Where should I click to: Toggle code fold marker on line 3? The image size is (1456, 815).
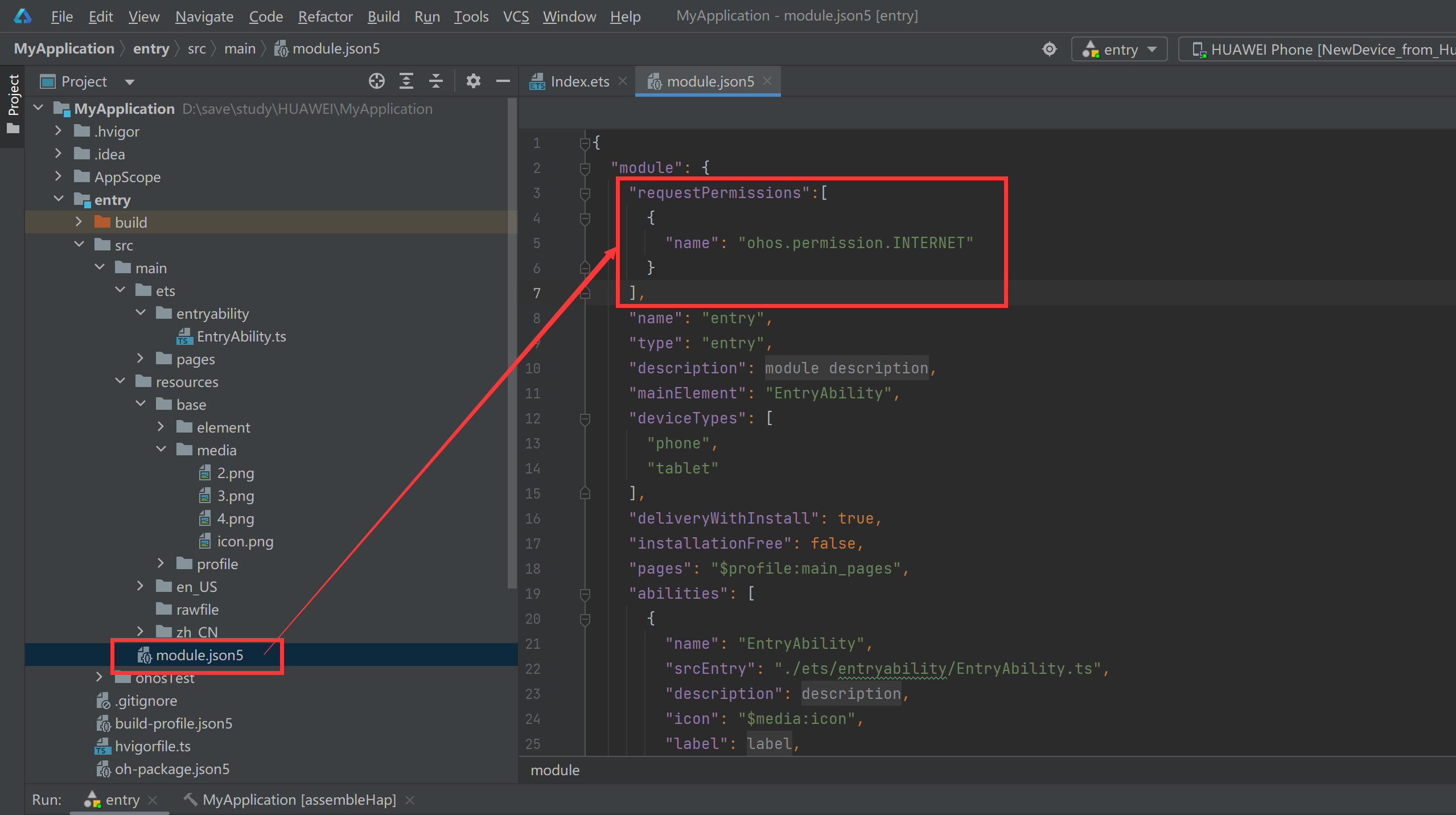[585, 193]
